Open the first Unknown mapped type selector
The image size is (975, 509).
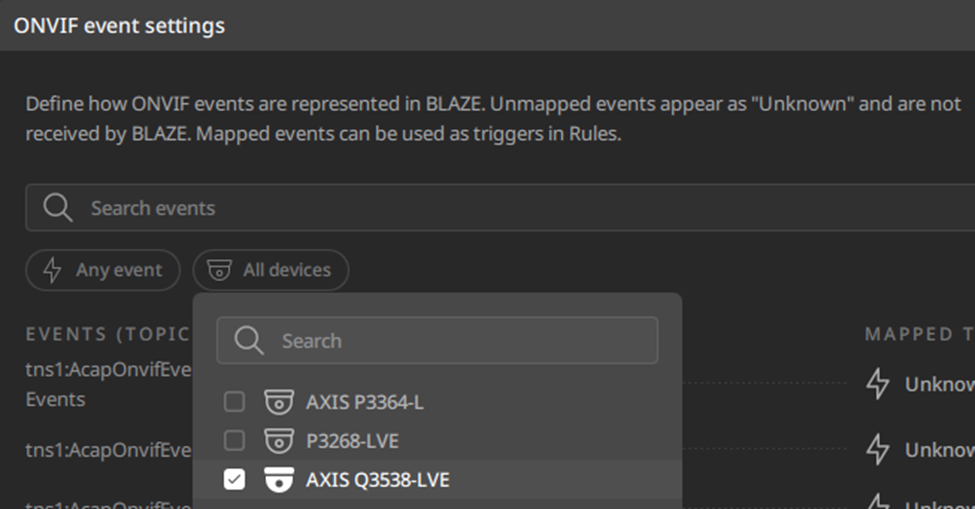pos(920,384)
